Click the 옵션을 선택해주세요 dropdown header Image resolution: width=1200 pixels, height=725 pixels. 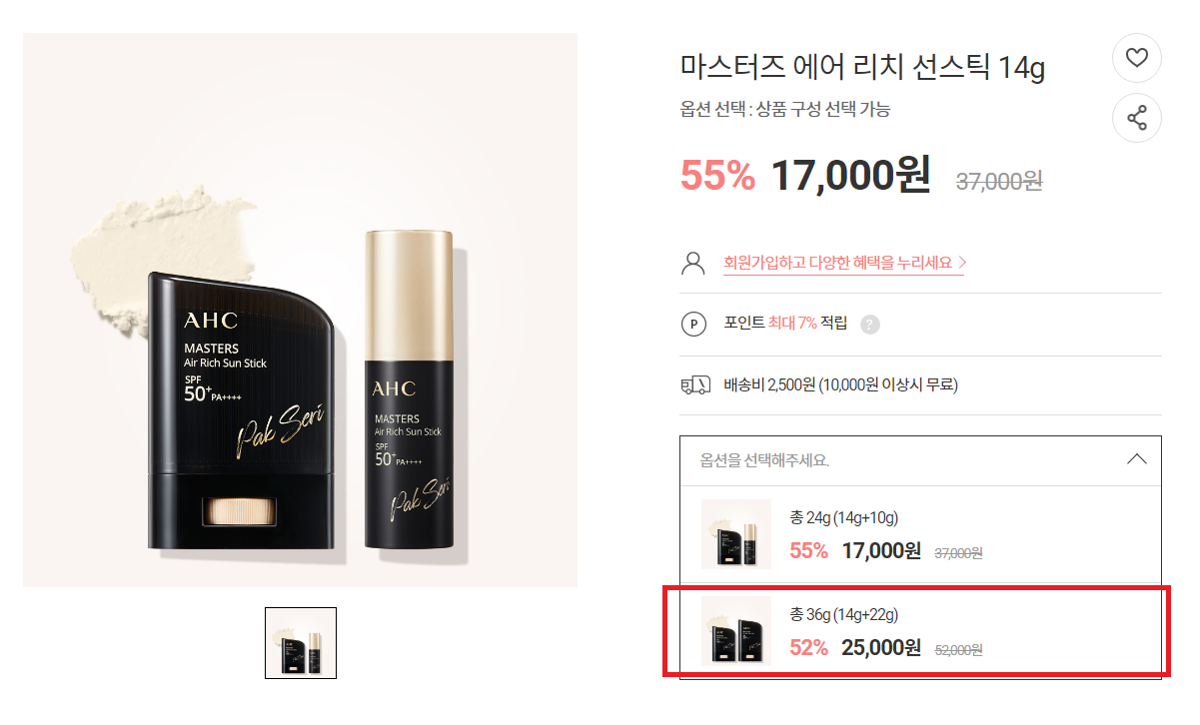click(920, 461)
